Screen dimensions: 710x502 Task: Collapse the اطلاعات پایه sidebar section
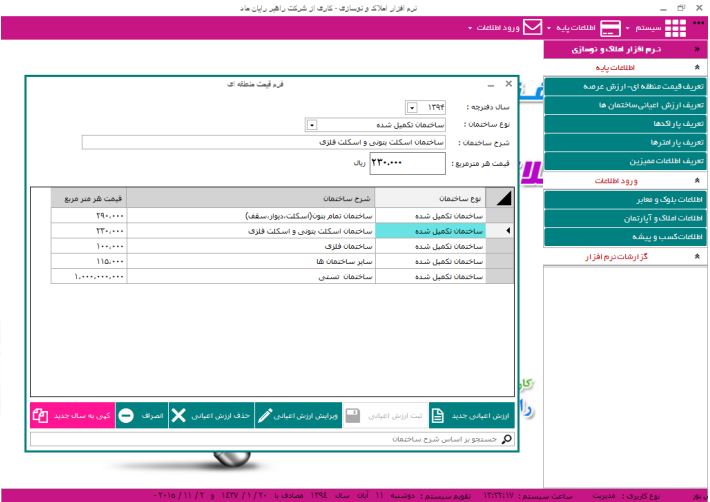(697, 68)
